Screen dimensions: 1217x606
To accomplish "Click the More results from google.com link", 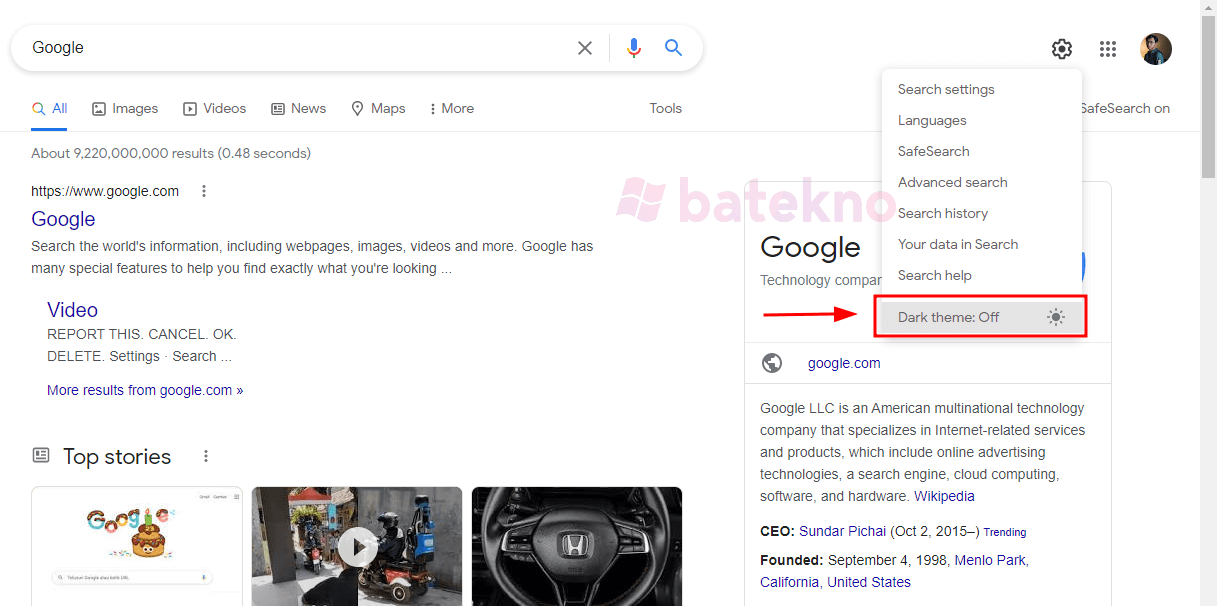I will [x=145, y=389].
